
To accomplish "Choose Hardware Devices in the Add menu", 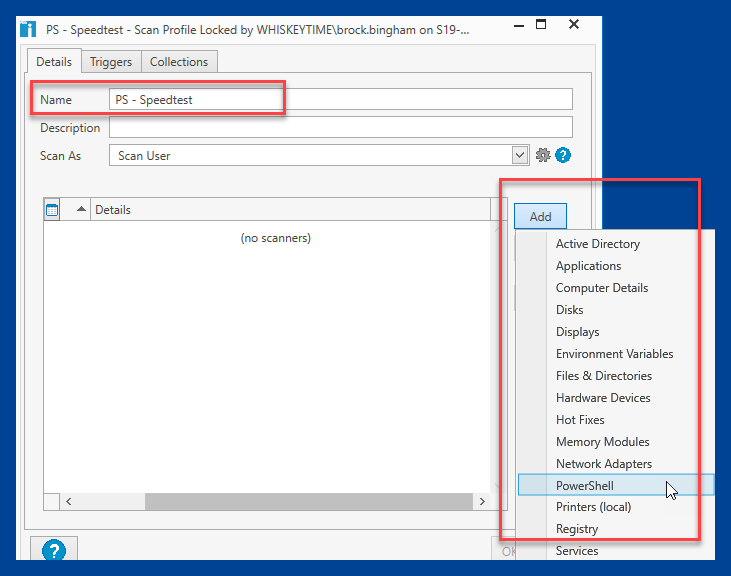I will point(616,398).
